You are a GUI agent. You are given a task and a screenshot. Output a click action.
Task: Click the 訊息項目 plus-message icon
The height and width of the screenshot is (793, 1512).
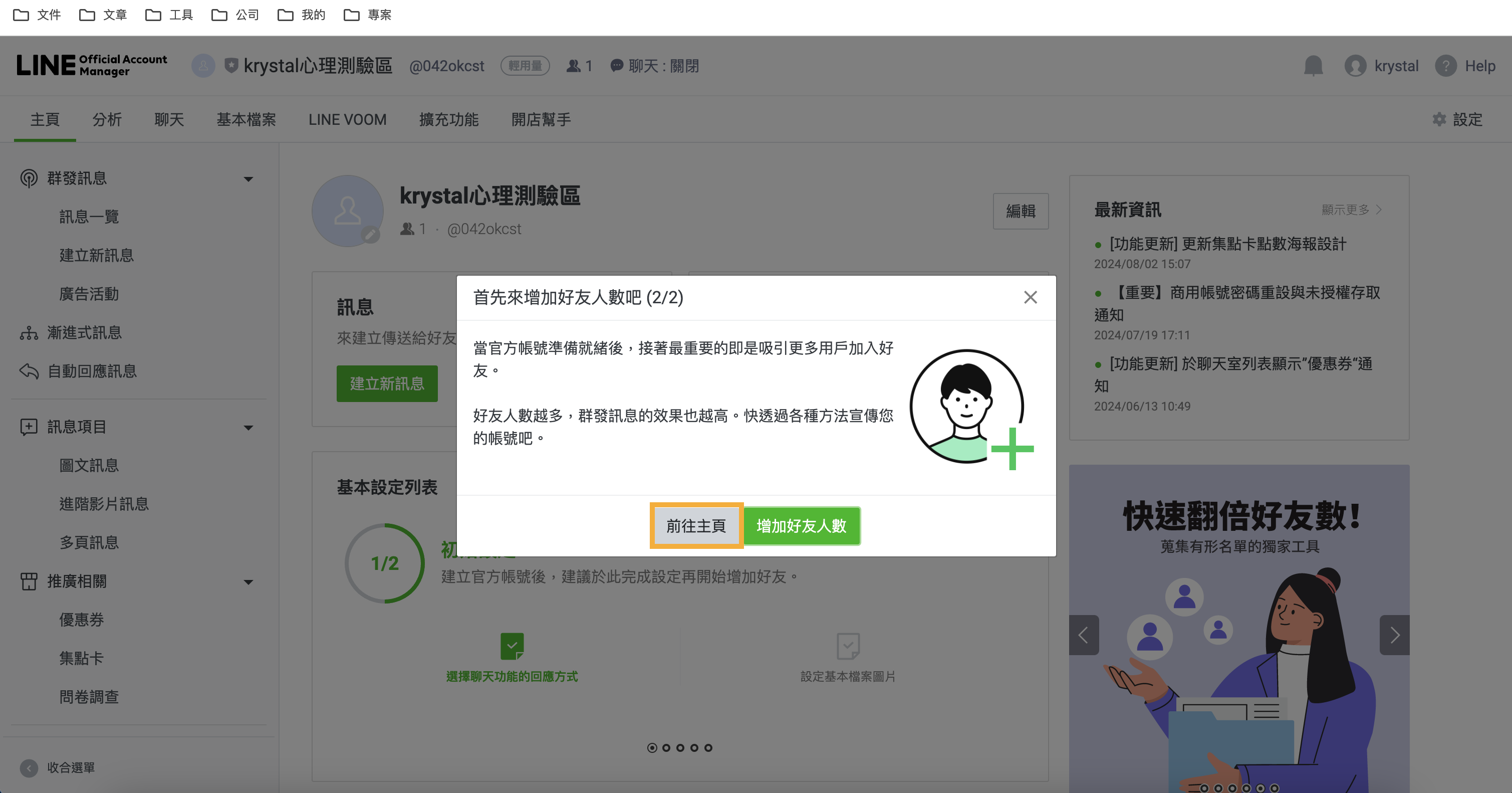point(29,427)
